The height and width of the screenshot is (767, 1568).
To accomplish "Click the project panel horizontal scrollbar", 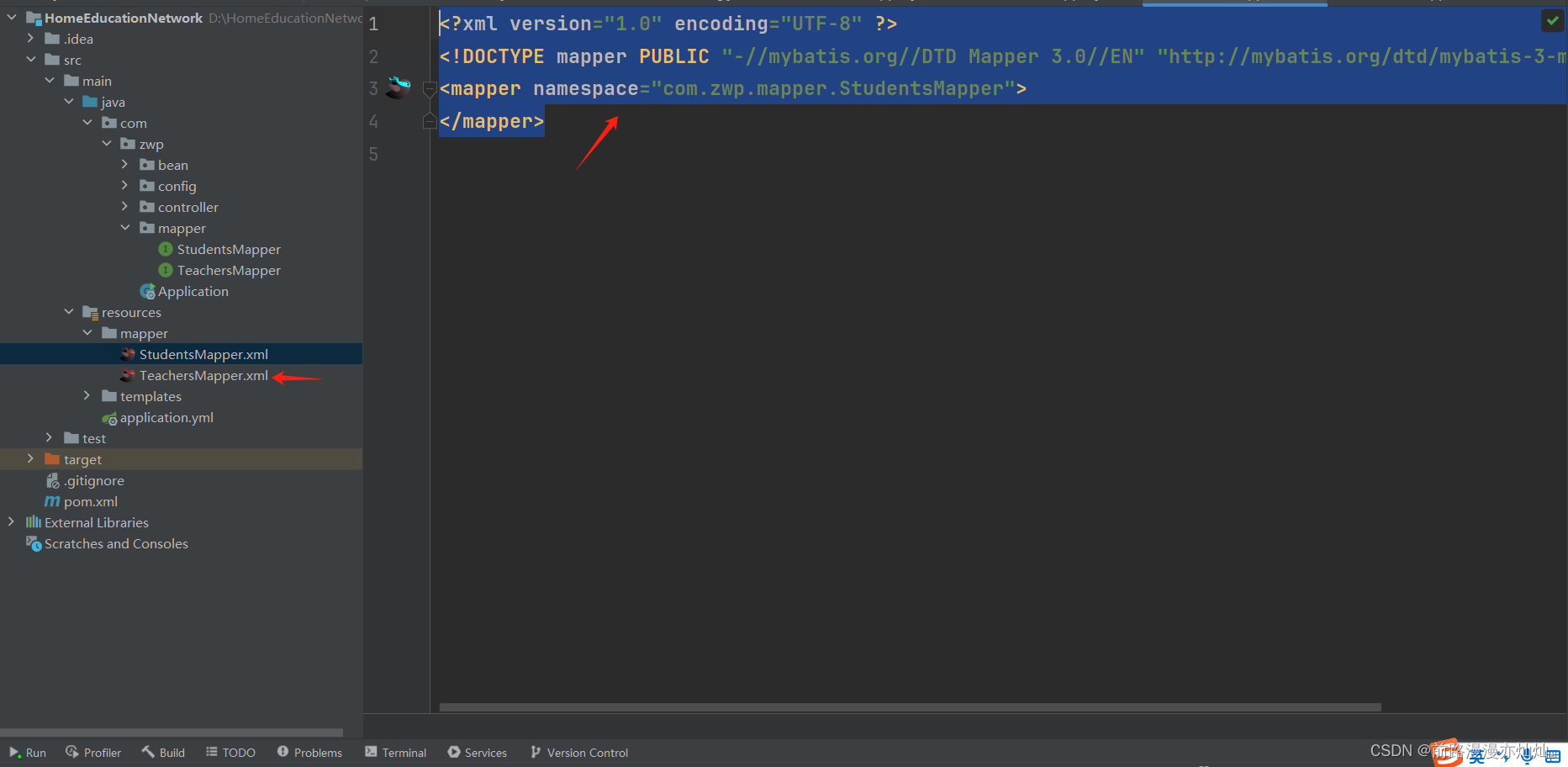I will pyautogui.click(x=172, y=733).
